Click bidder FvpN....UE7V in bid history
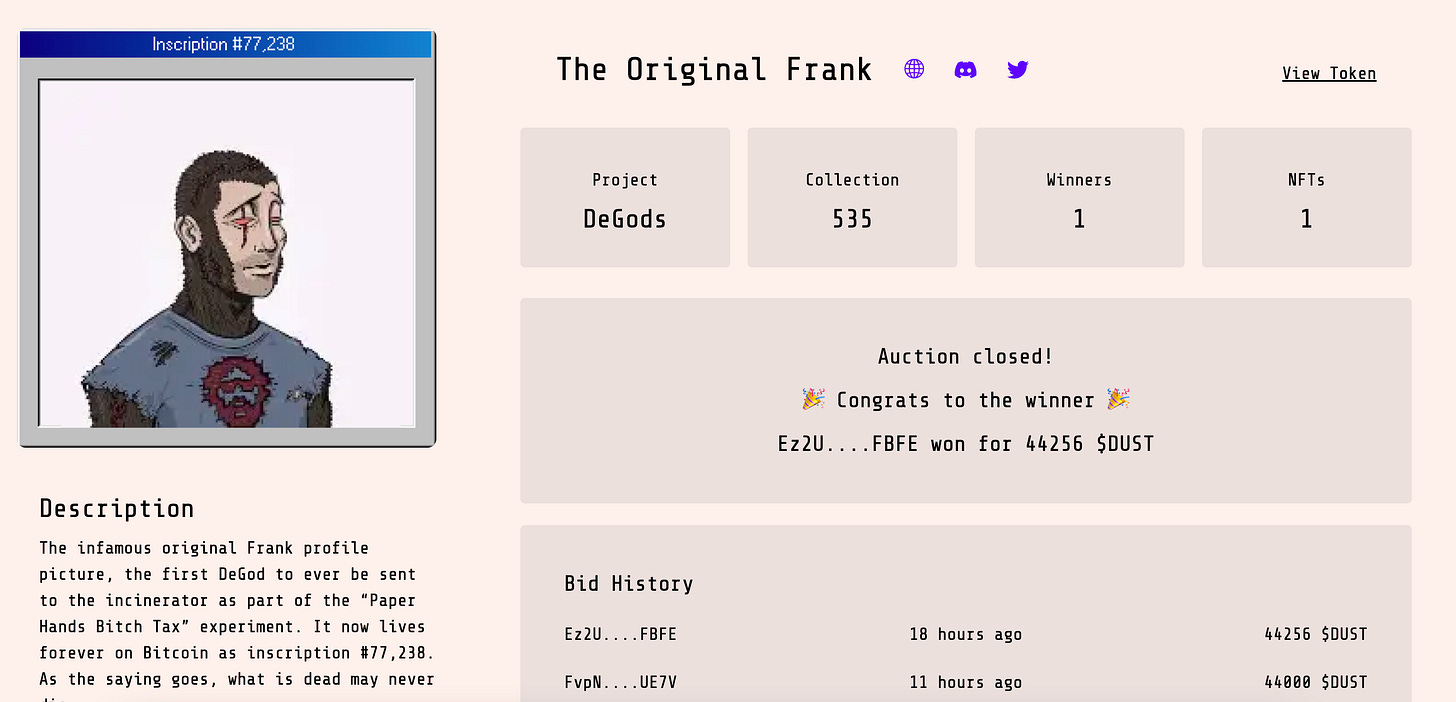This screenshot has height=702, width=1456. point(620,682)
